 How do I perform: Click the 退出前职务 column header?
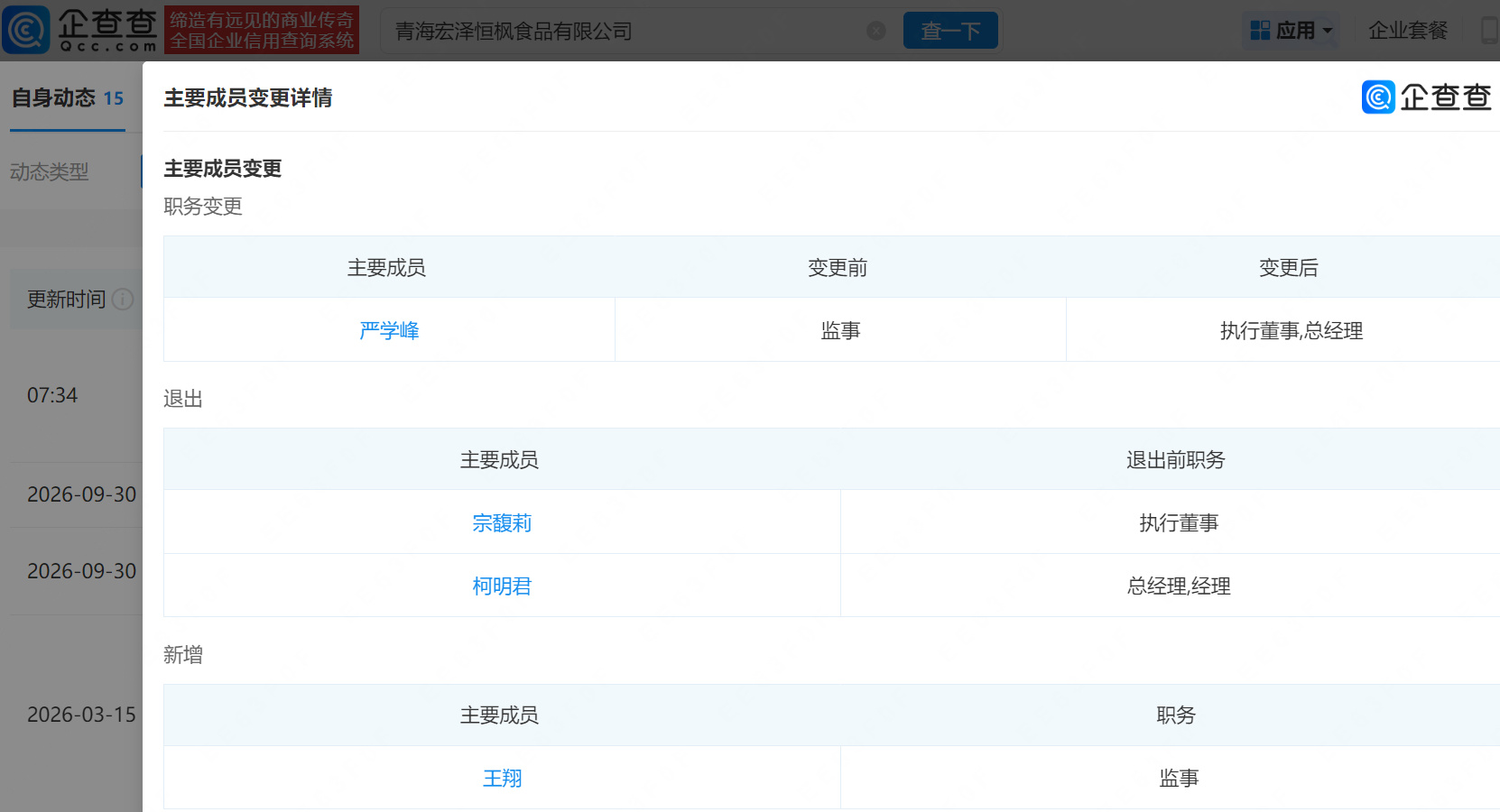(x=1176, y=459)
